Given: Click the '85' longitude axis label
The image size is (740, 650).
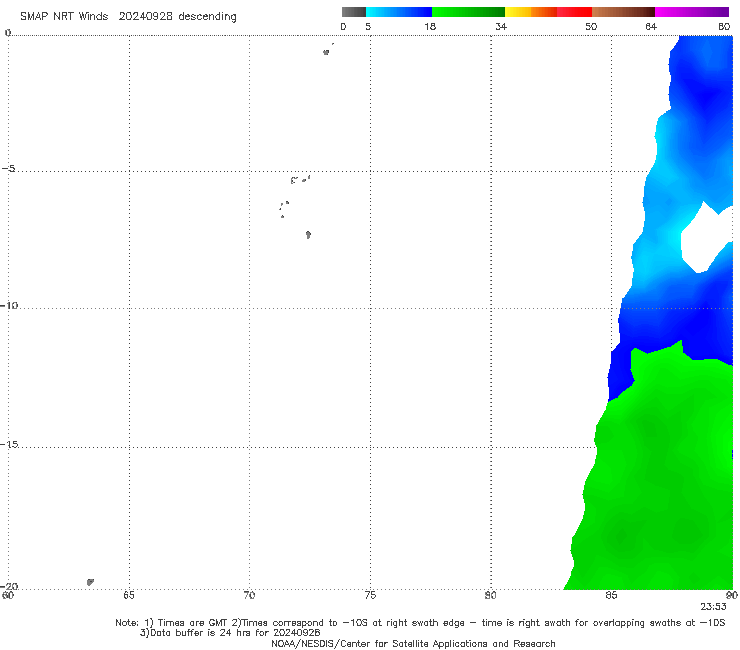Looking at the screenshot, I should [x=611, y=595].
